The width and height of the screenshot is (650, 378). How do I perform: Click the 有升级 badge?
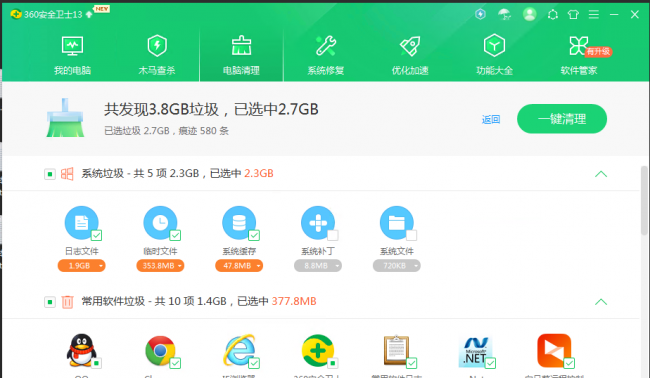[598, 52]
